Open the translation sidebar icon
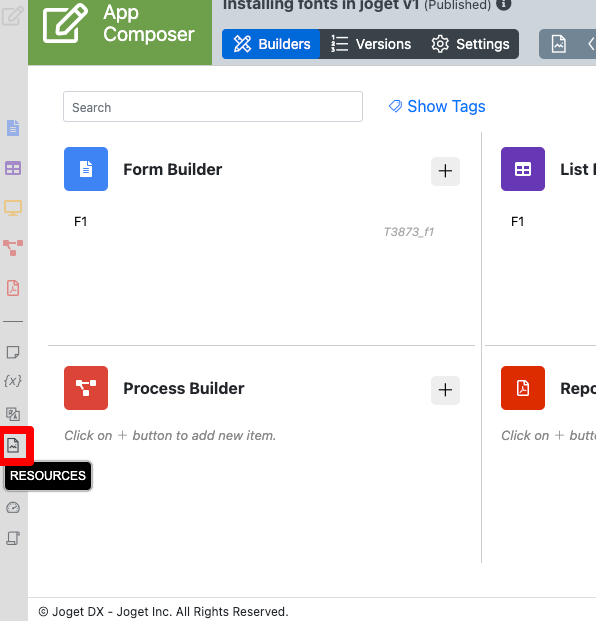The height and width of the screenshot is (621, 596). coord(13,414)
